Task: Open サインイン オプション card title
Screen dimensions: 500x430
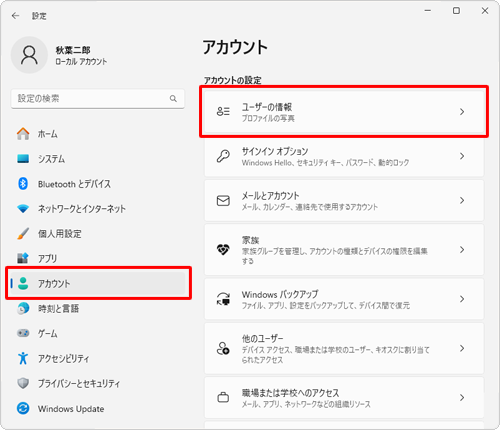Action: (x=275, y=151)
